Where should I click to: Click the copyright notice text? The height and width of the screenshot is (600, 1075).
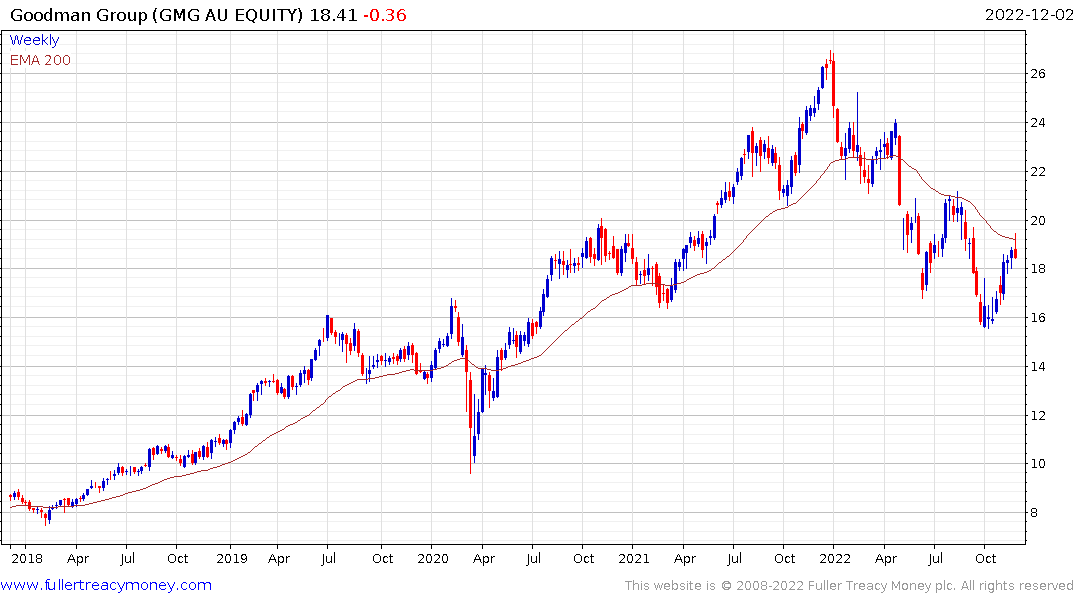pos(849,586)
